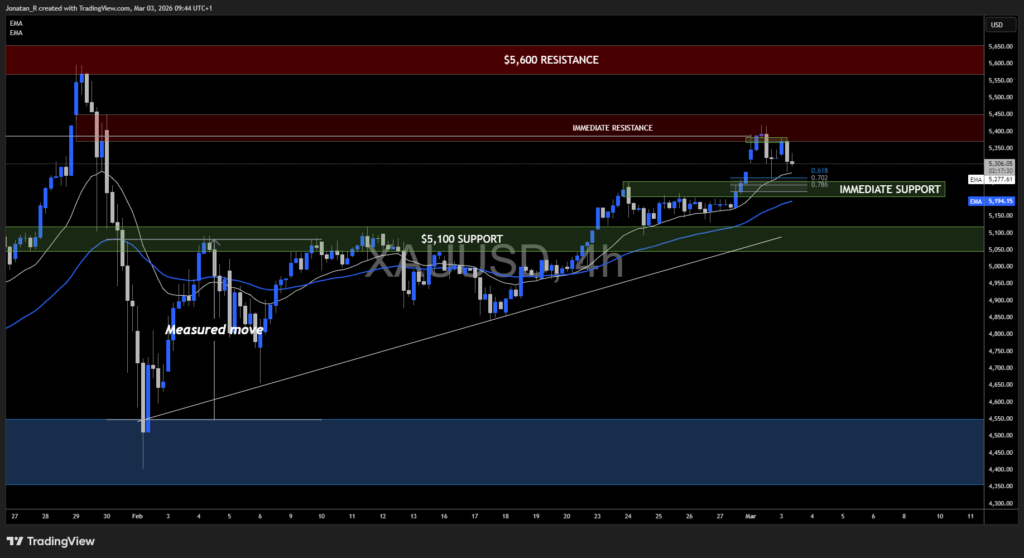1024x558 pixels.
Task: Click the 5,650.00 price axis label
Action: (x=1000, y=46)
